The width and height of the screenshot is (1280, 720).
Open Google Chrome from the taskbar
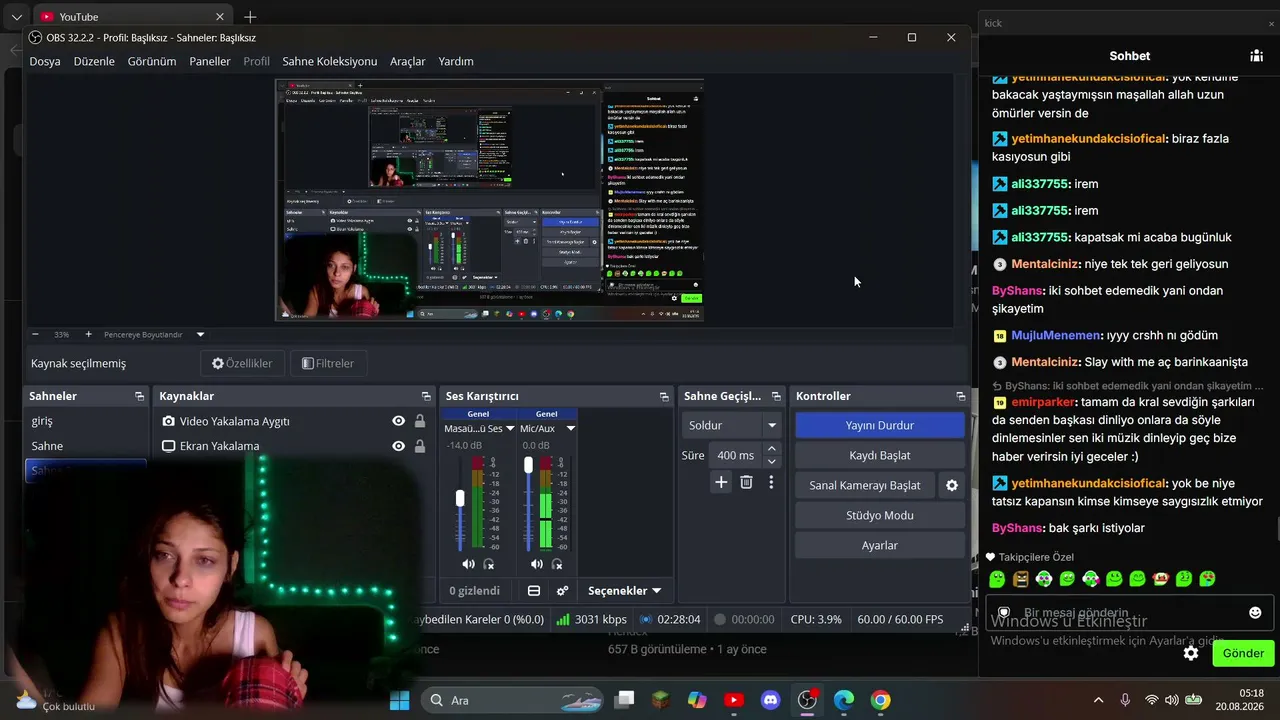(x=880, y=700)
